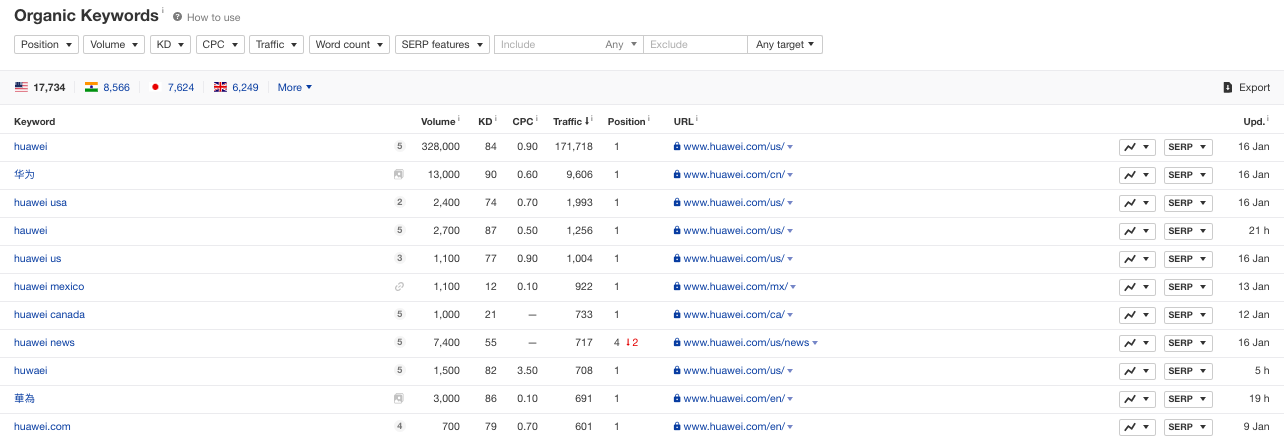Click the Export download icon

[1227, 88]
